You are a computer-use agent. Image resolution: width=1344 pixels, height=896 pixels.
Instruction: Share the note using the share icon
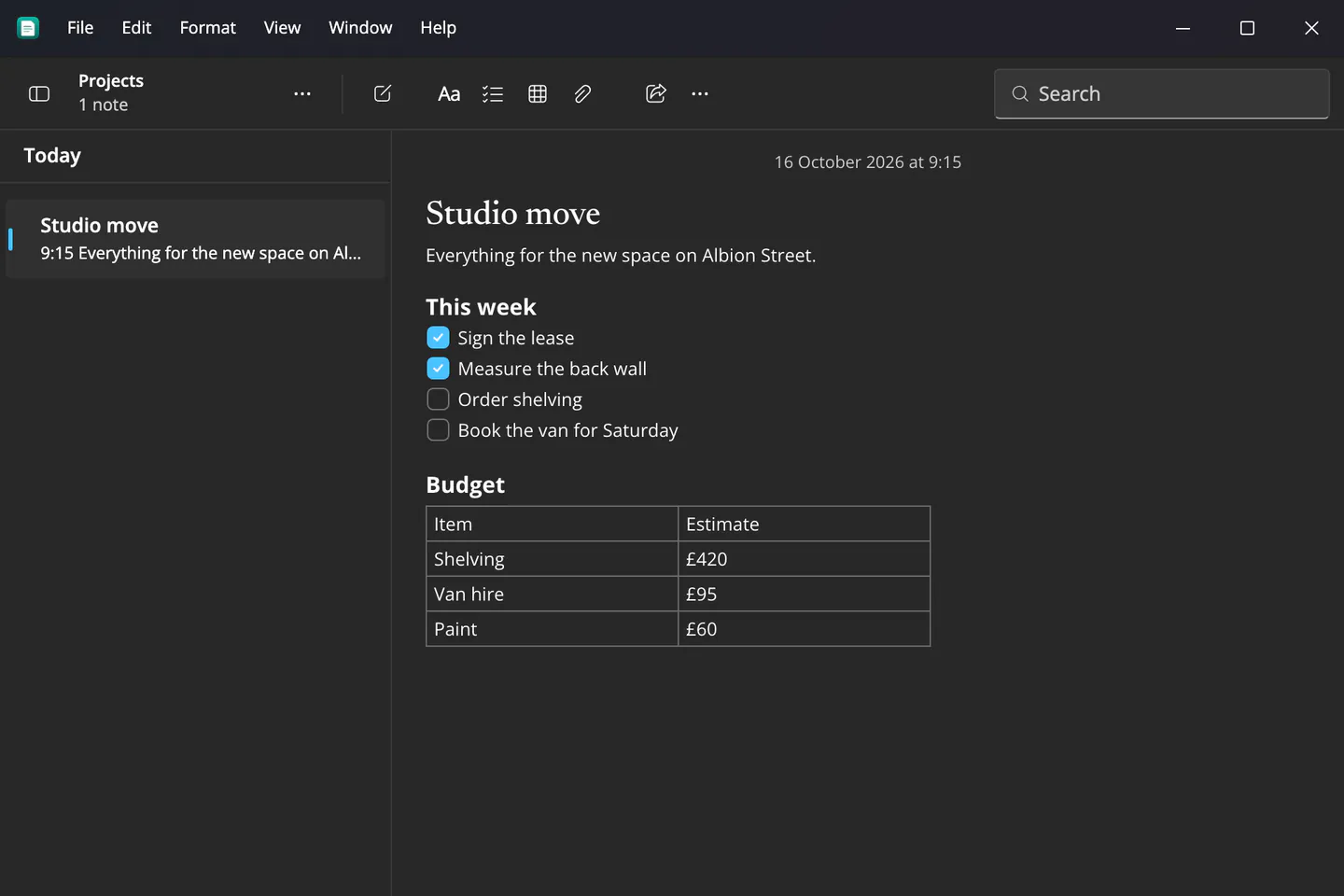(x=656, y=93)
